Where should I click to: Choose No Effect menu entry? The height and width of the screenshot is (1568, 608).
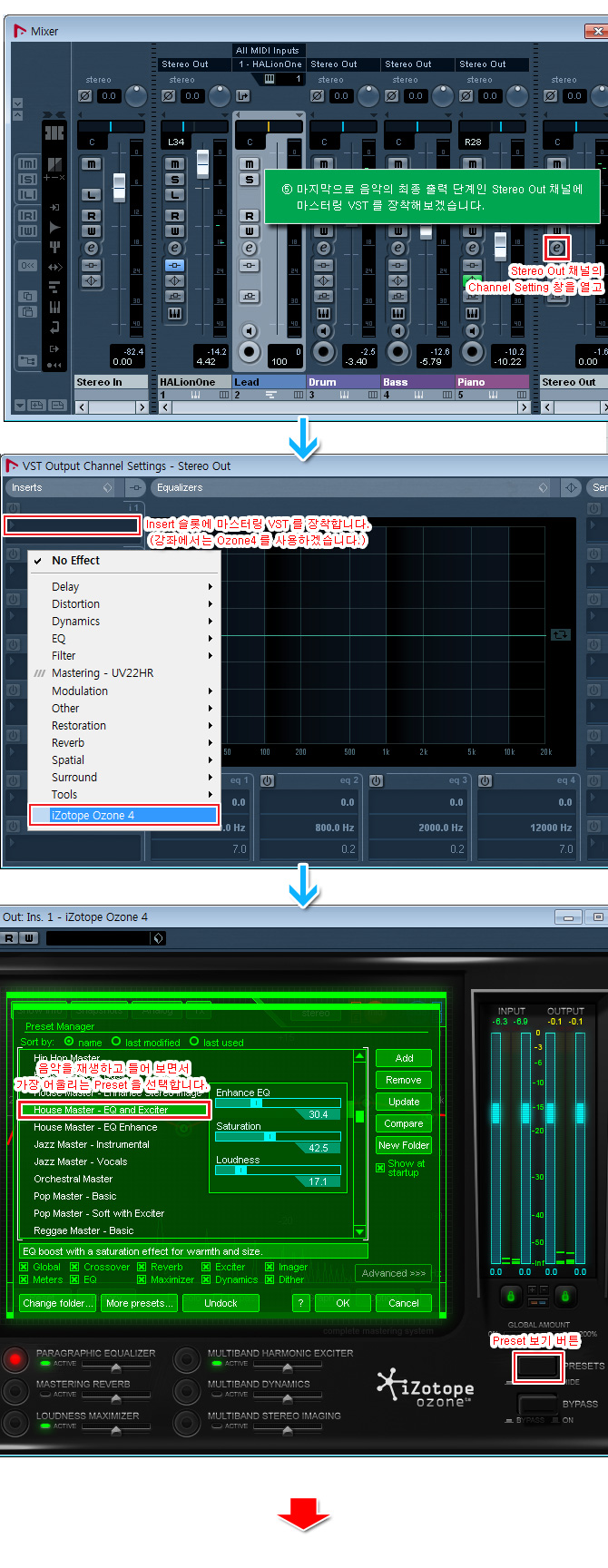(123, 561)
